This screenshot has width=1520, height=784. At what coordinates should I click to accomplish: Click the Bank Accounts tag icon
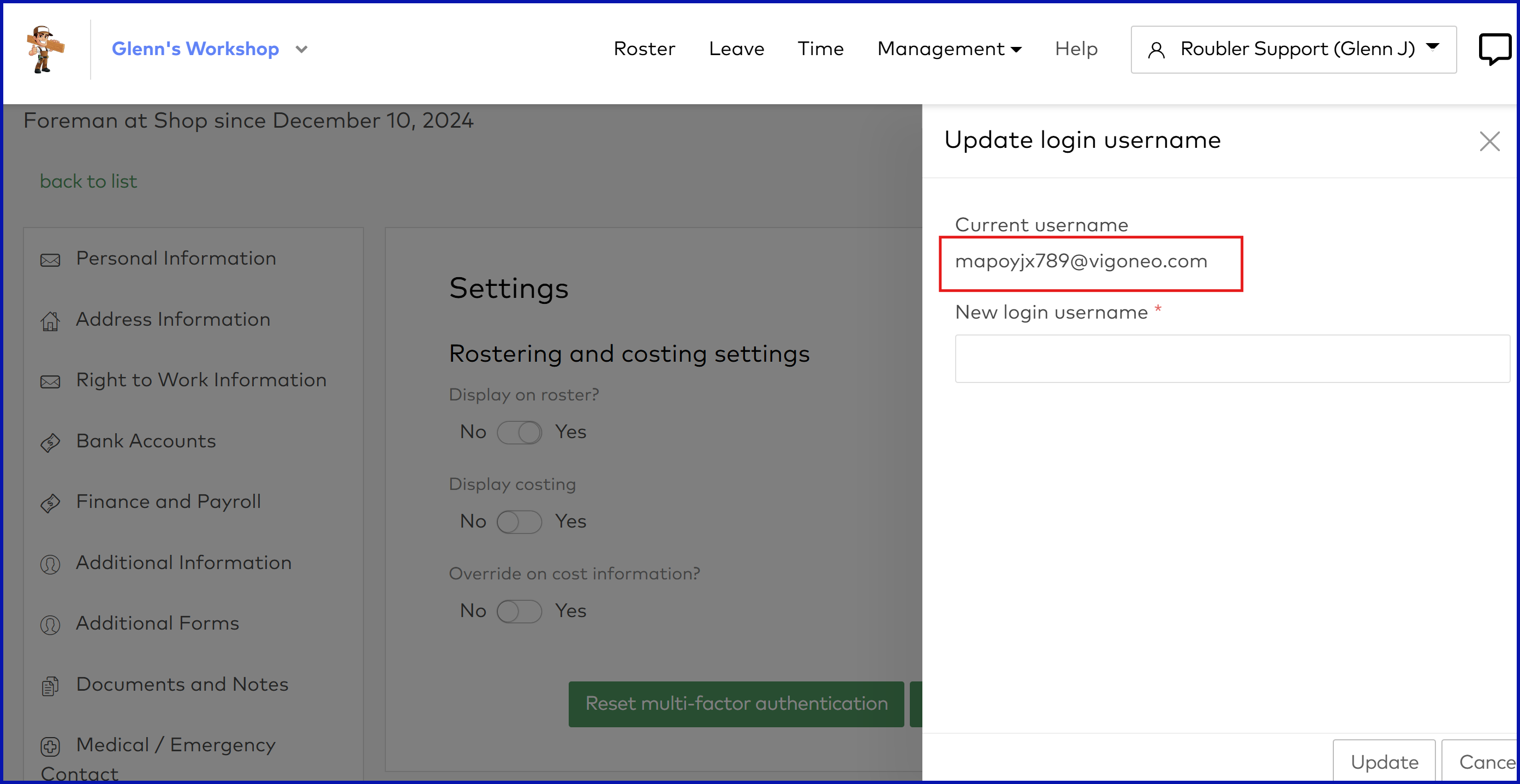50,442
